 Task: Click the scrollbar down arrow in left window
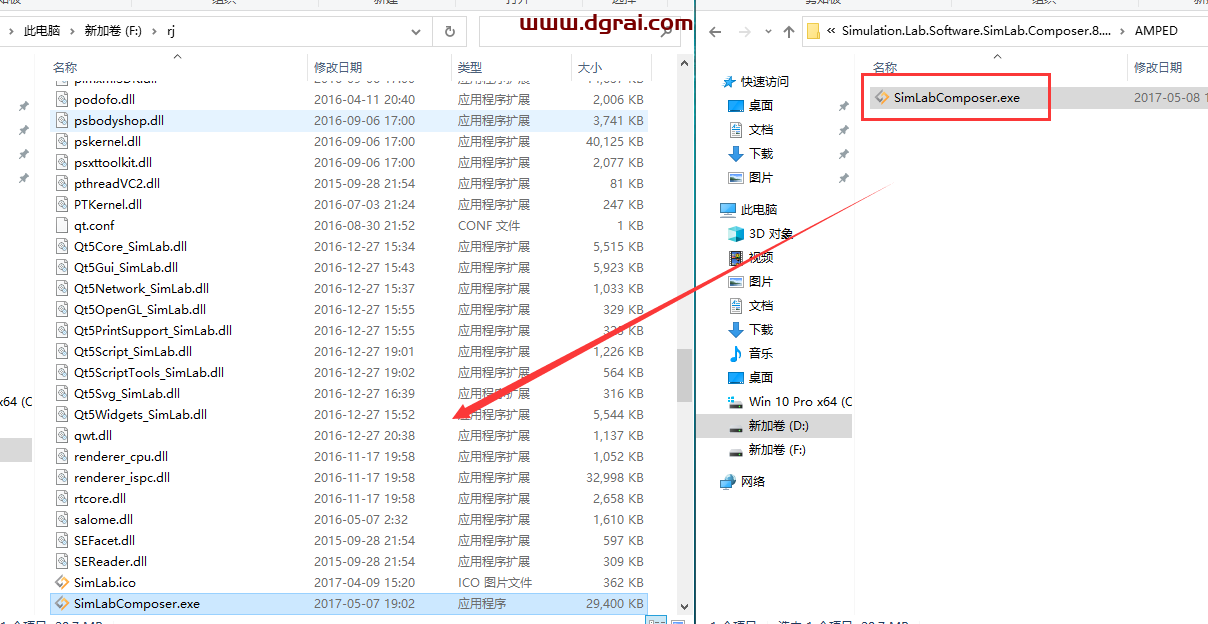click(x=684, y=606)
